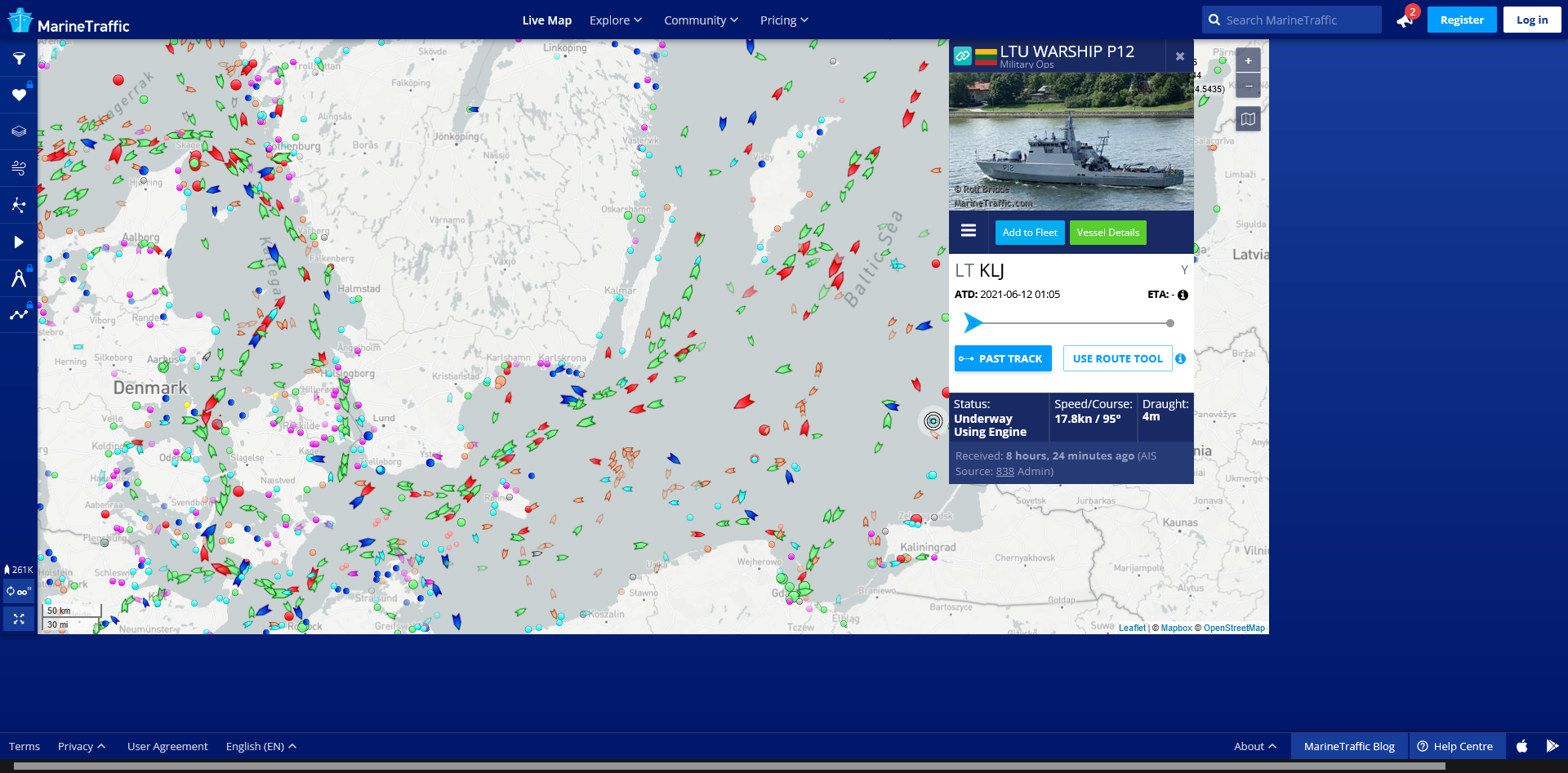Open notifications megaphone with badge
Screen dimensions: 1568x773
tap(1405, 20)
